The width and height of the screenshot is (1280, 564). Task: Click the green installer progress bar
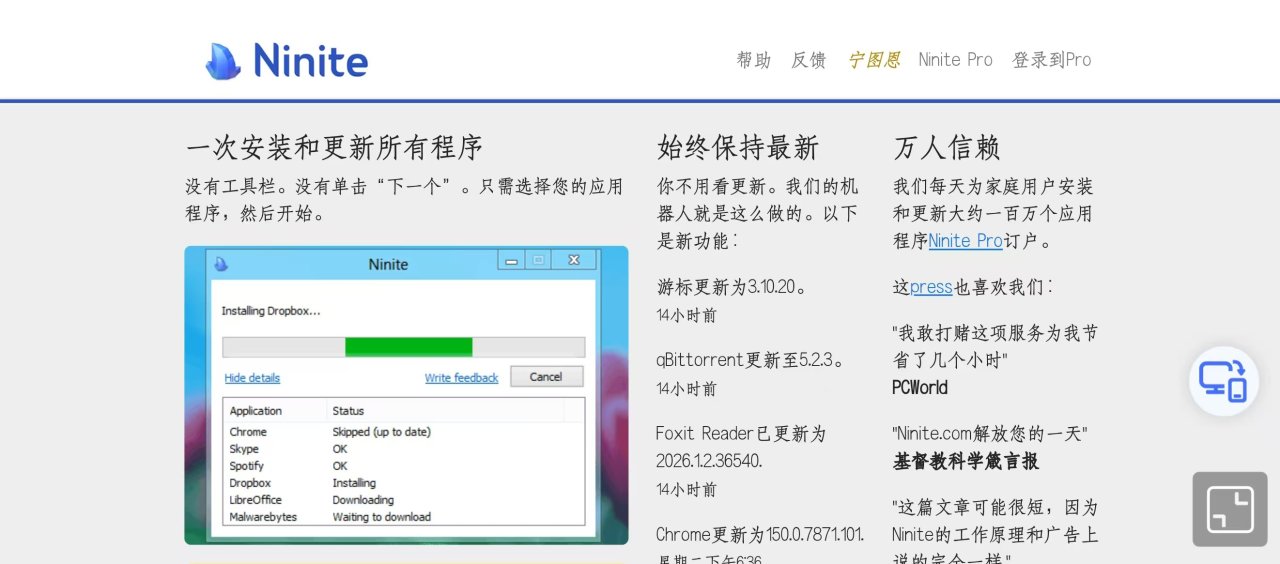click(x=408, y=347)
